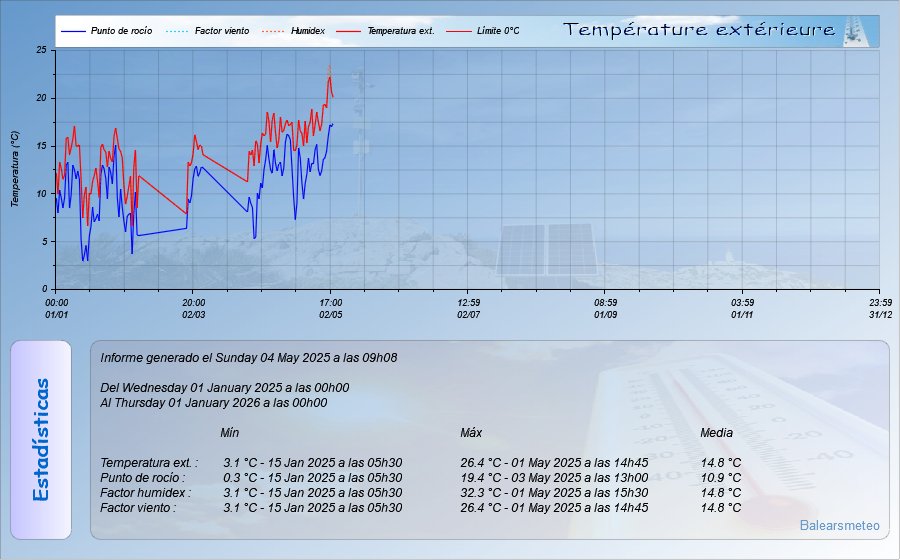Click the Temperatura ext. row label

coord(149,462)
